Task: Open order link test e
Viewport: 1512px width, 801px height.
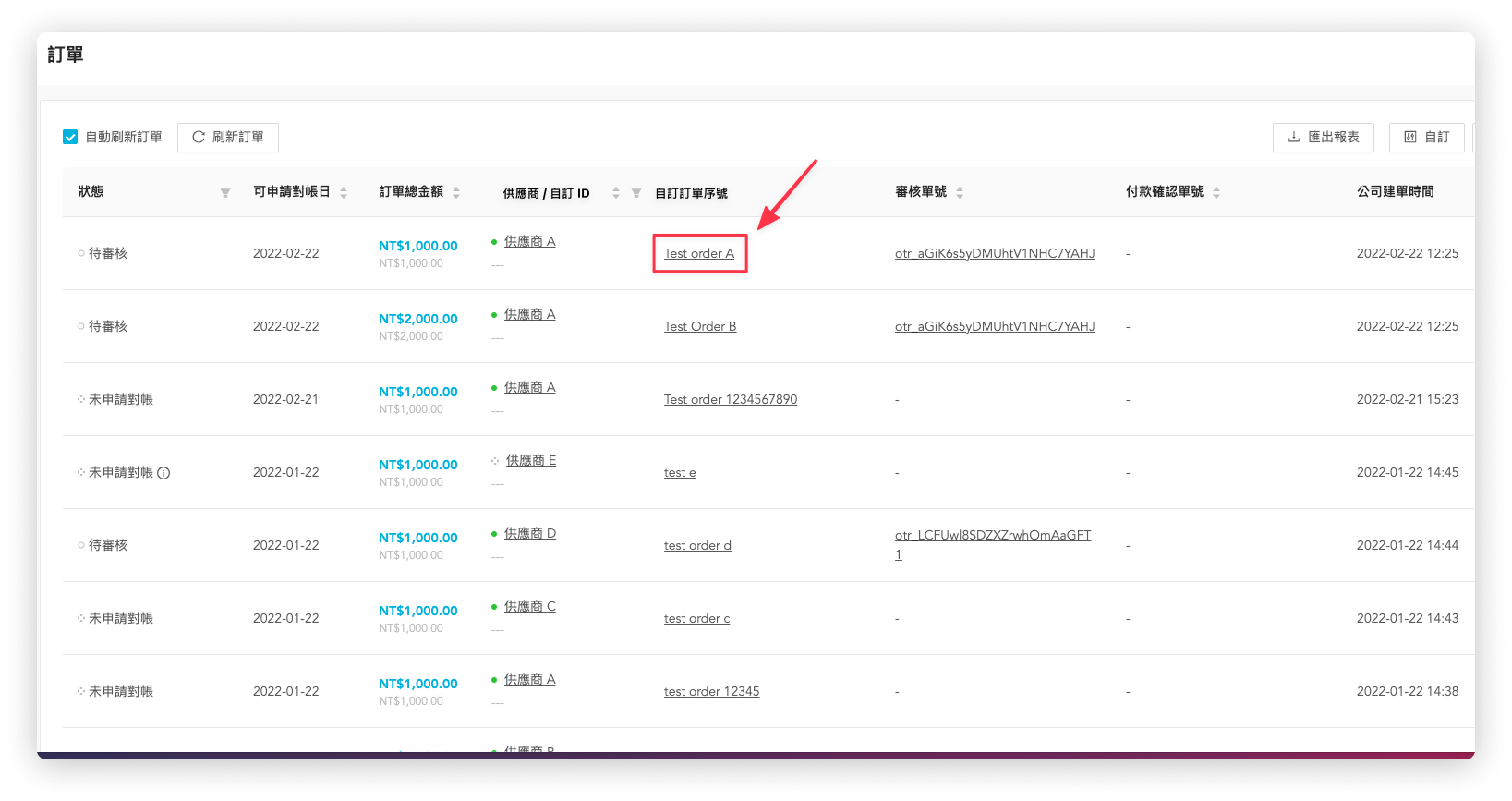Action: click(x=680, y=472)
